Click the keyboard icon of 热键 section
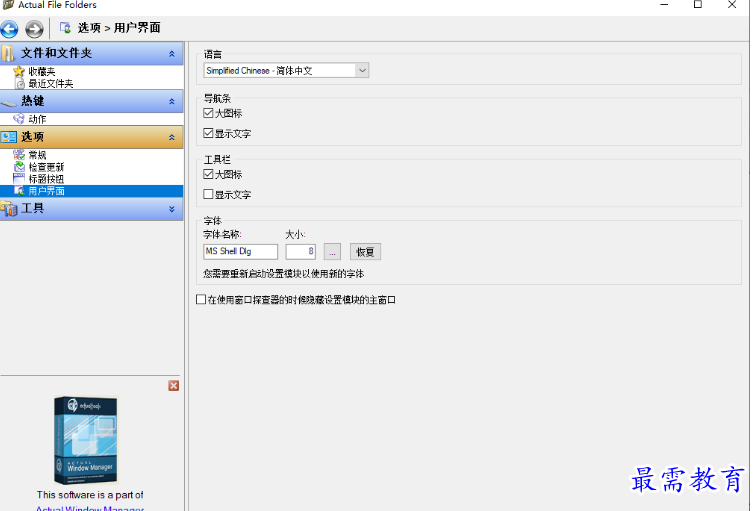Viewport: 753px width, 511px height. tap(9, 102)
